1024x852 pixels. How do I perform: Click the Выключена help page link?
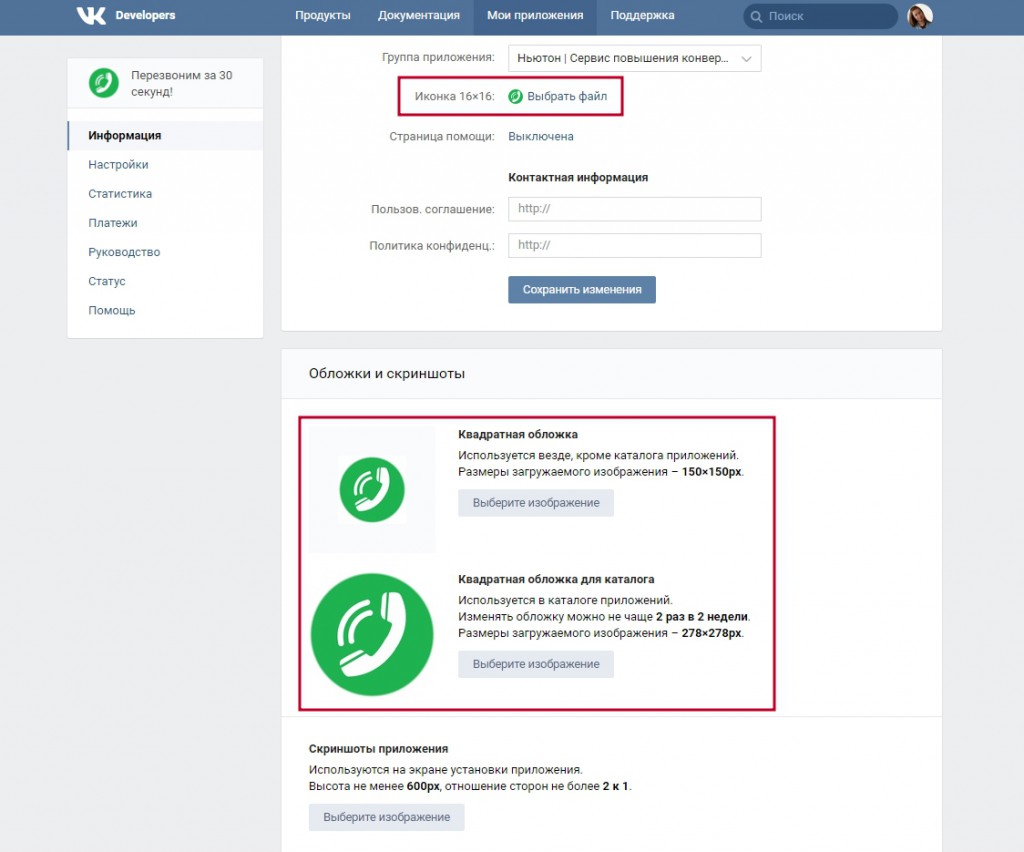[x=541, y=136]
